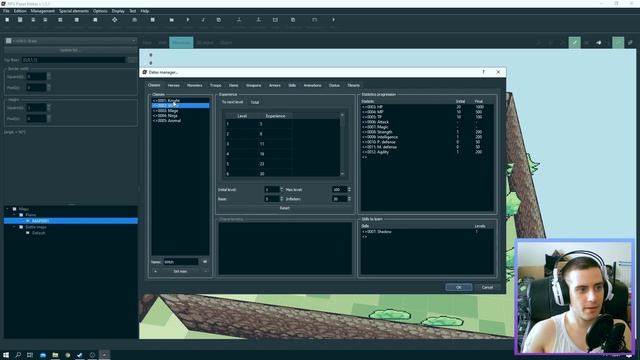
Task: Click the Cancel button in Datas manager
Action: coord(487,287)
